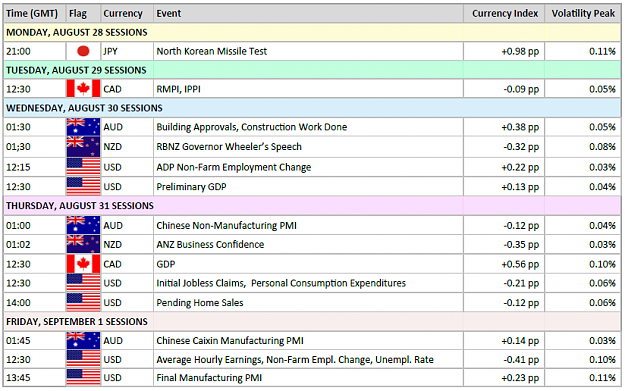Click the US flag beside Average Hourly Earnings
Screen dimensions: 625x391
click(83, 360)
